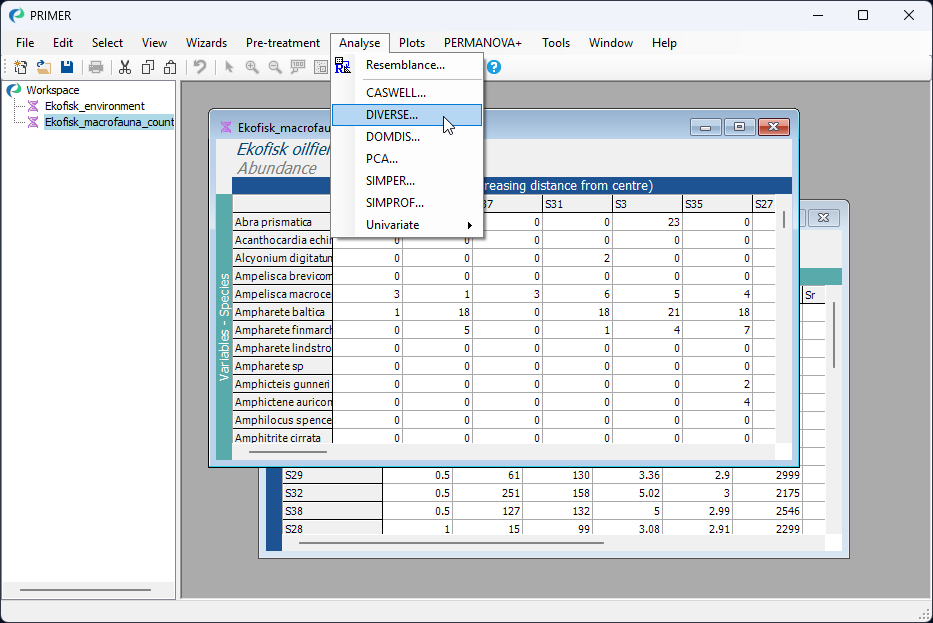Open the Pre-treatment menu

pos(283,43)
